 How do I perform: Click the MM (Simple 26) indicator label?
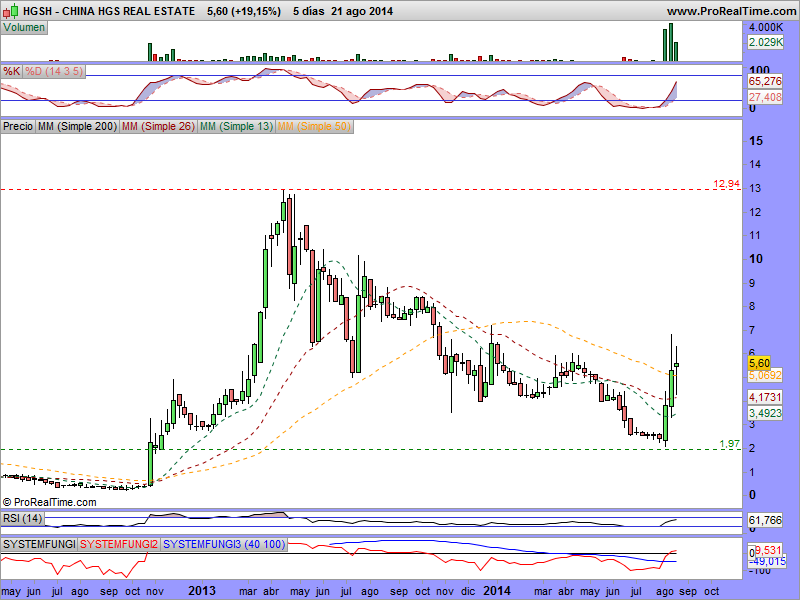coord(158,126)
